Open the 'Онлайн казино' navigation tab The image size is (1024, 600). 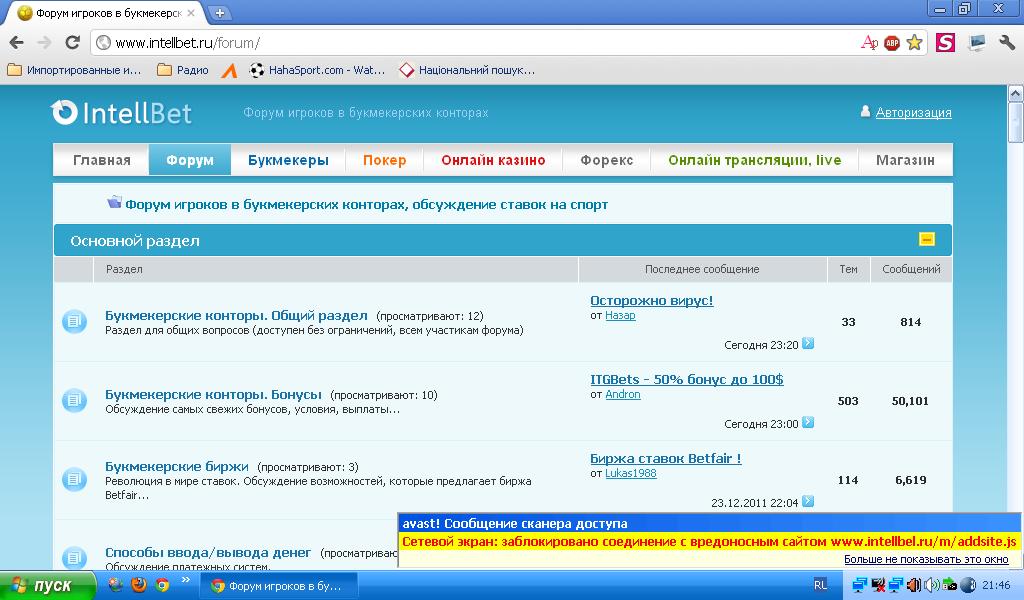point(493,160)
